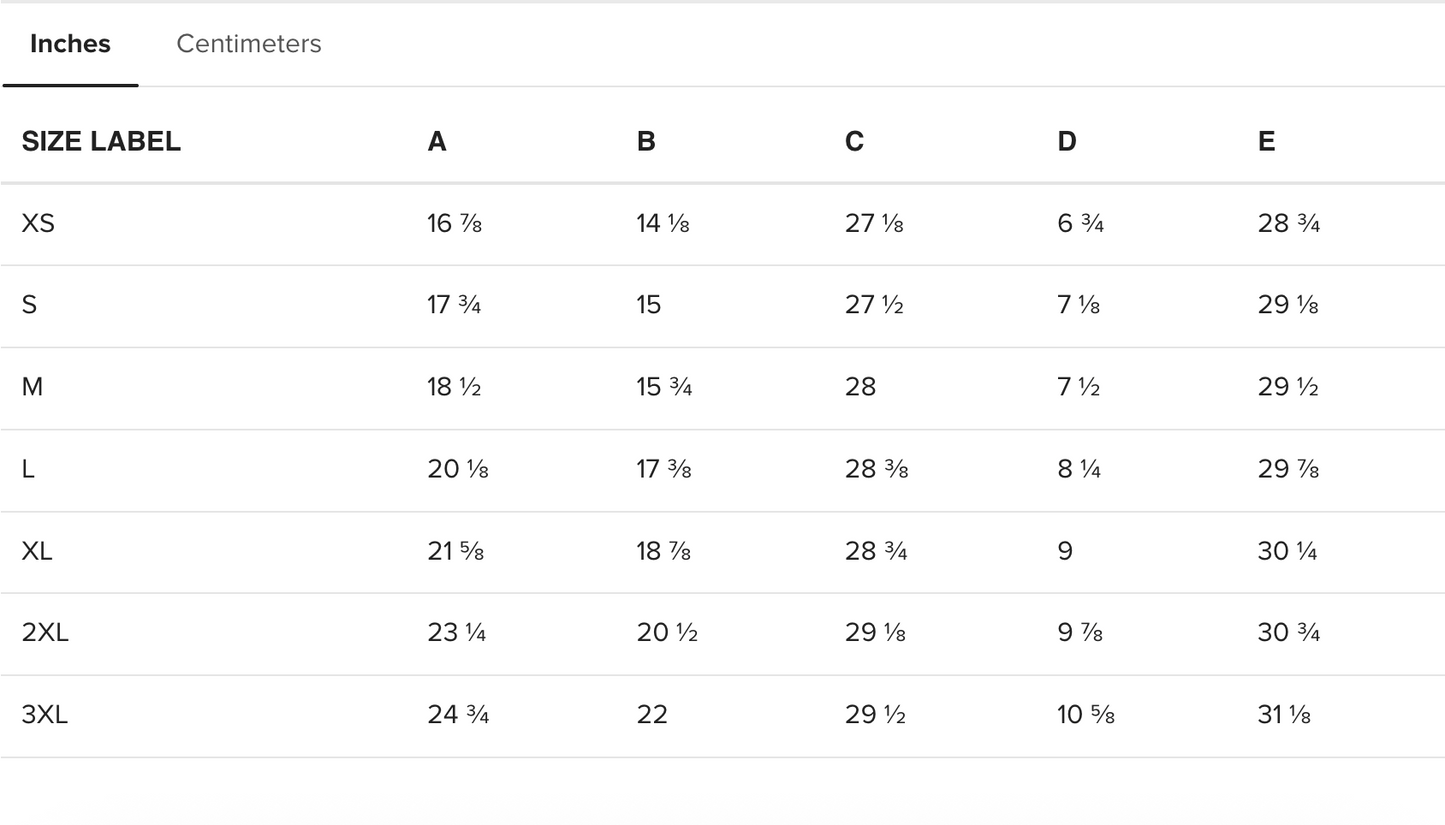Click column header A
Viewport: 1445px width, 825px height.
coord(437,142)
